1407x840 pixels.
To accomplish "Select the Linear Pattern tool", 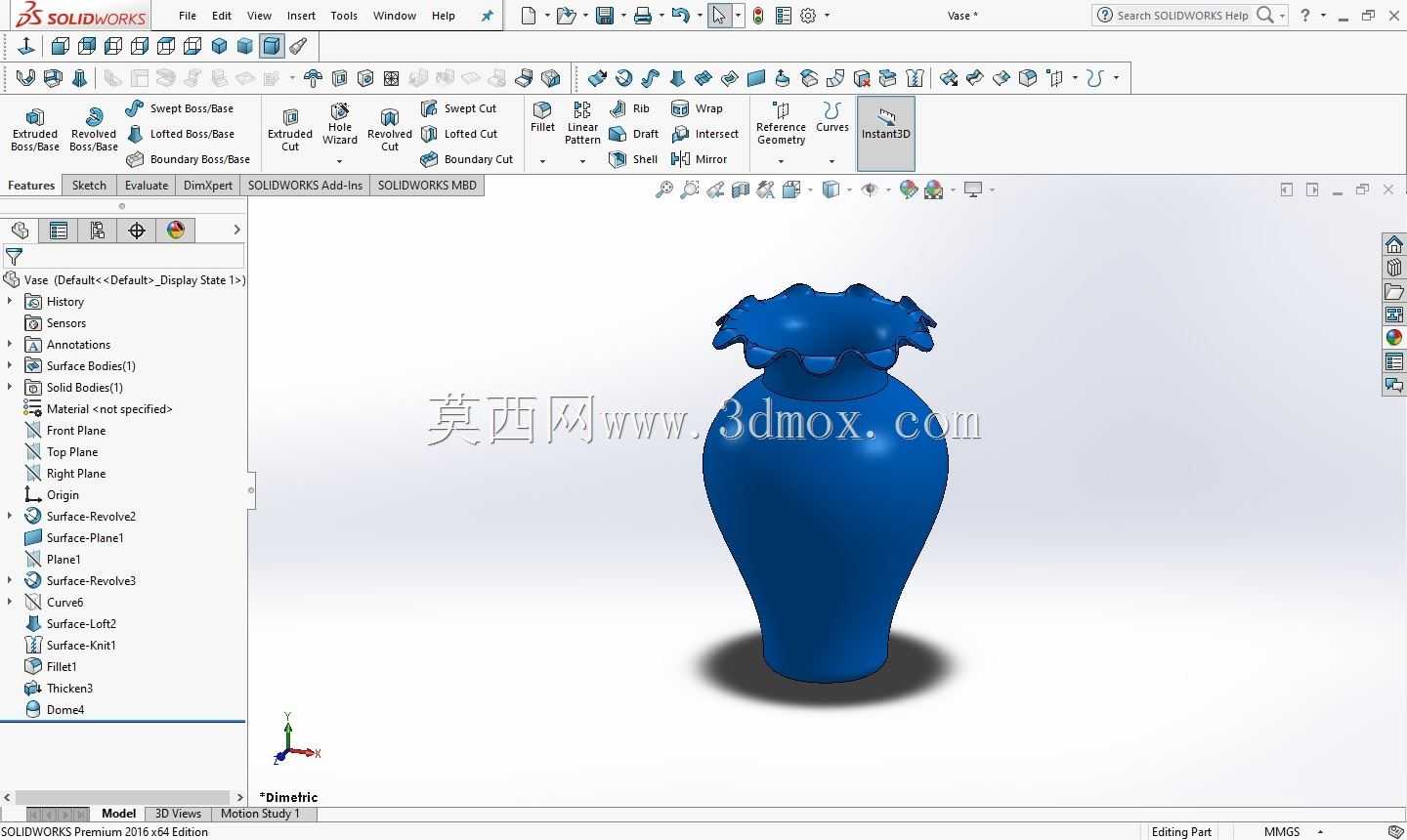I will pos(582,123).
